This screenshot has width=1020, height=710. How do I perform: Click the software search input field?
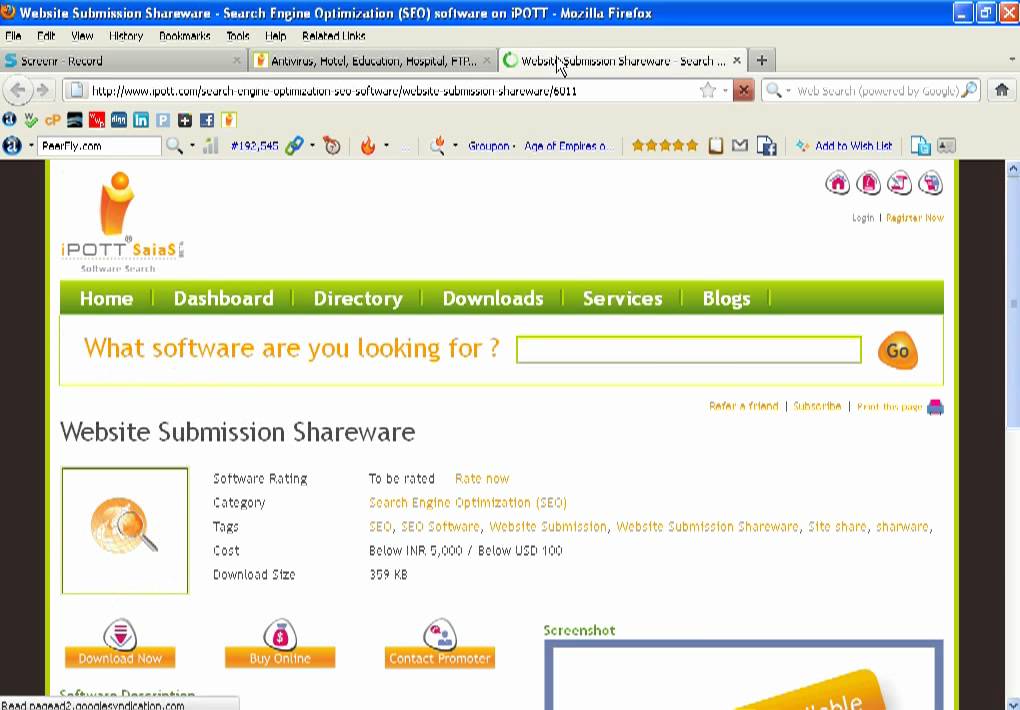(688, 350)
